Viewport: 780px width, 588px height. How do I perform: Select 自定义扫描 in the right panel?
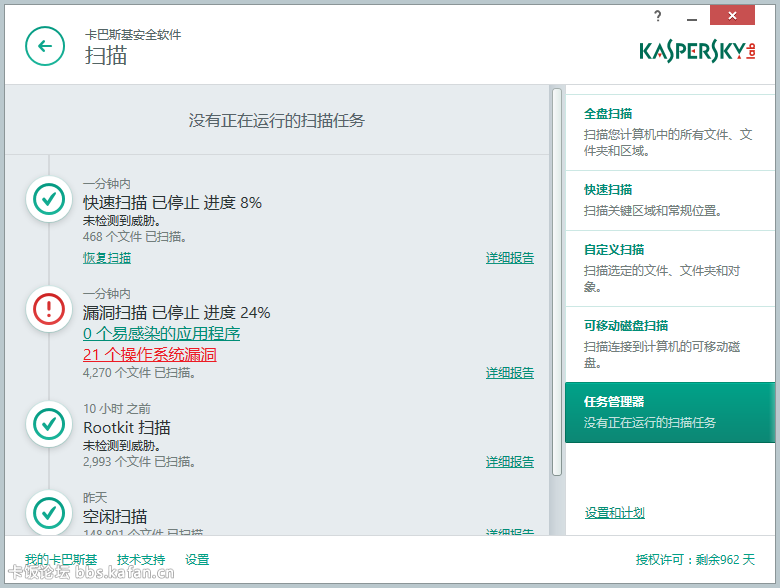670,269
